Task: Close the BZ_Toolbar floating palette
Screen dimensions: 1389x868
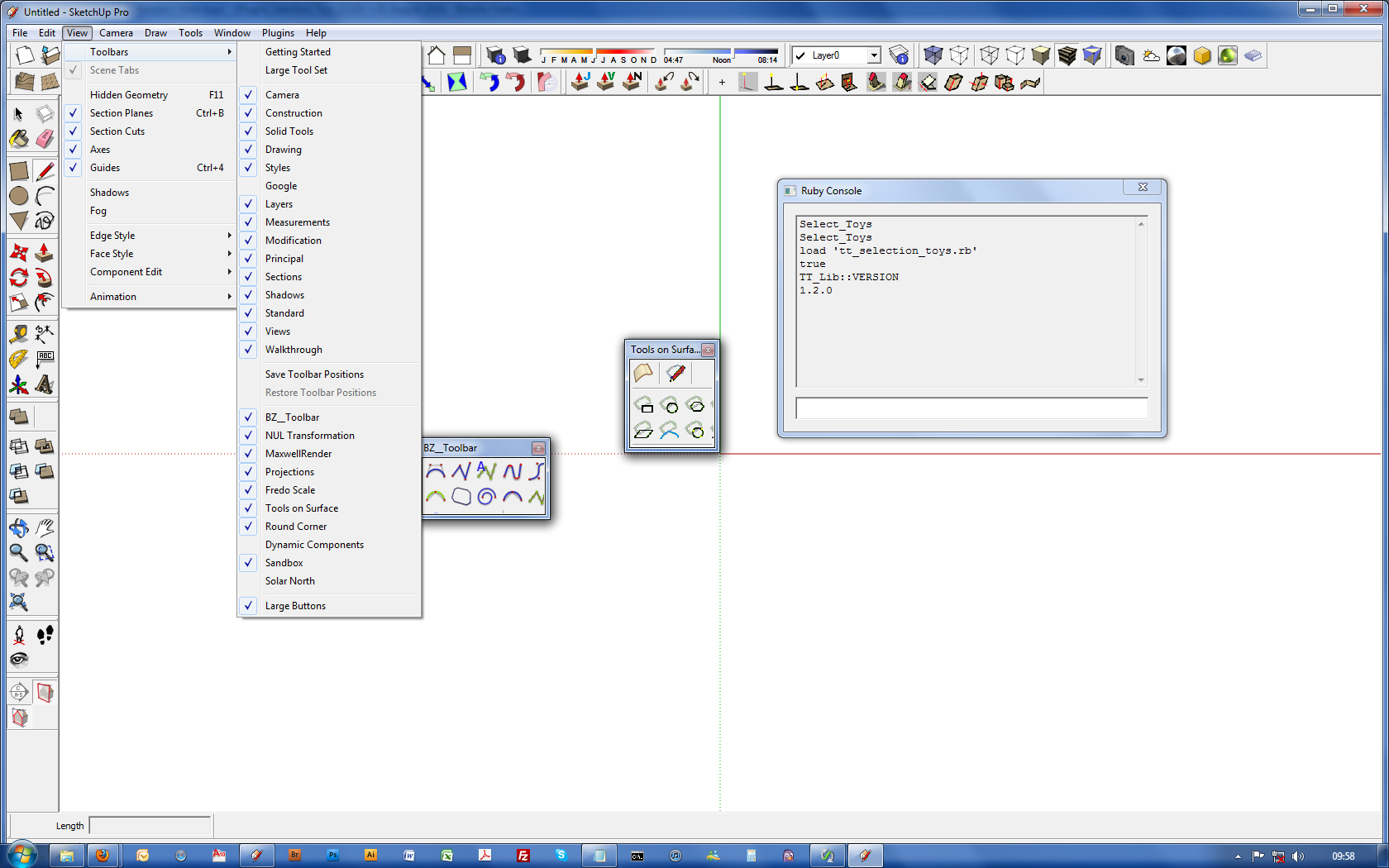Action: coord(538,448)
